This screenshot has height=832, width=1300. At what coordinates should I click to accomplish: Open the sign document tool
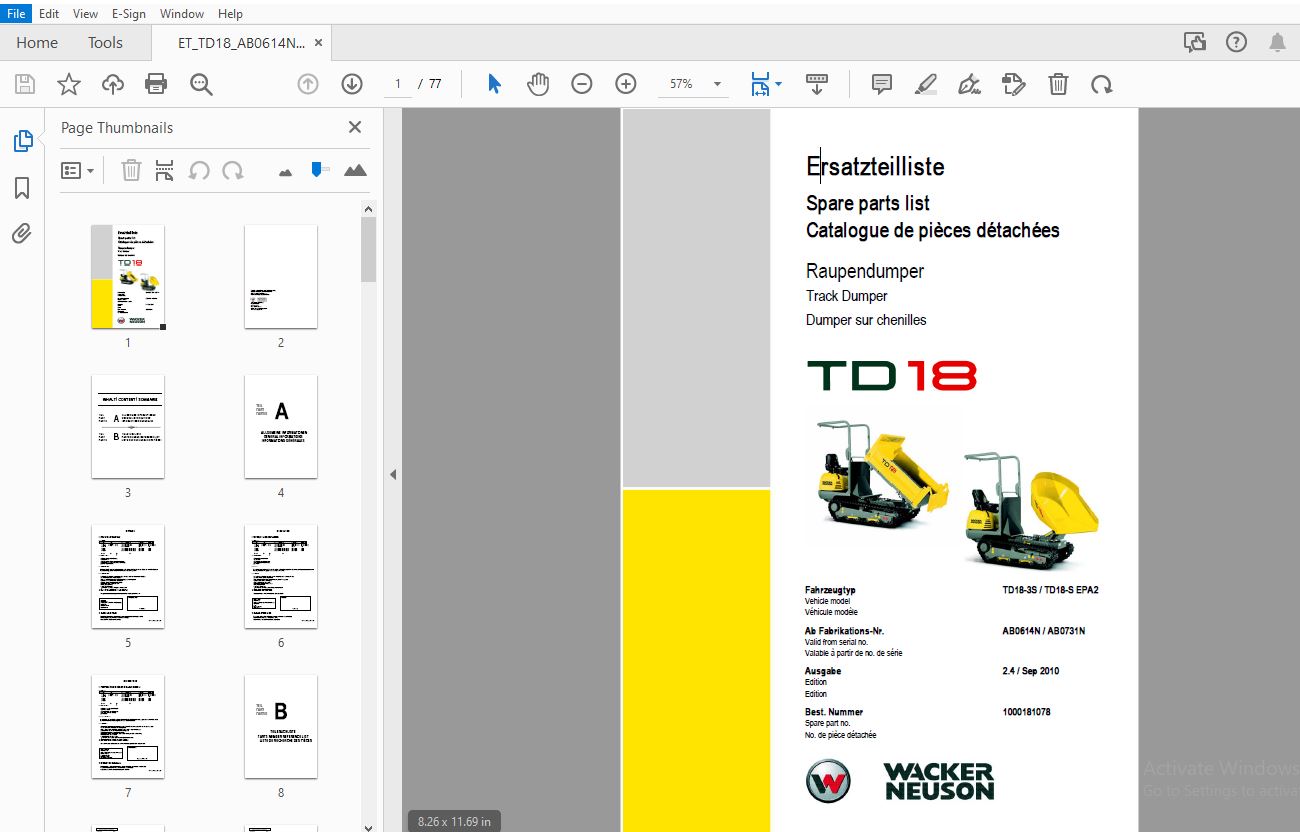click(969, 84)
